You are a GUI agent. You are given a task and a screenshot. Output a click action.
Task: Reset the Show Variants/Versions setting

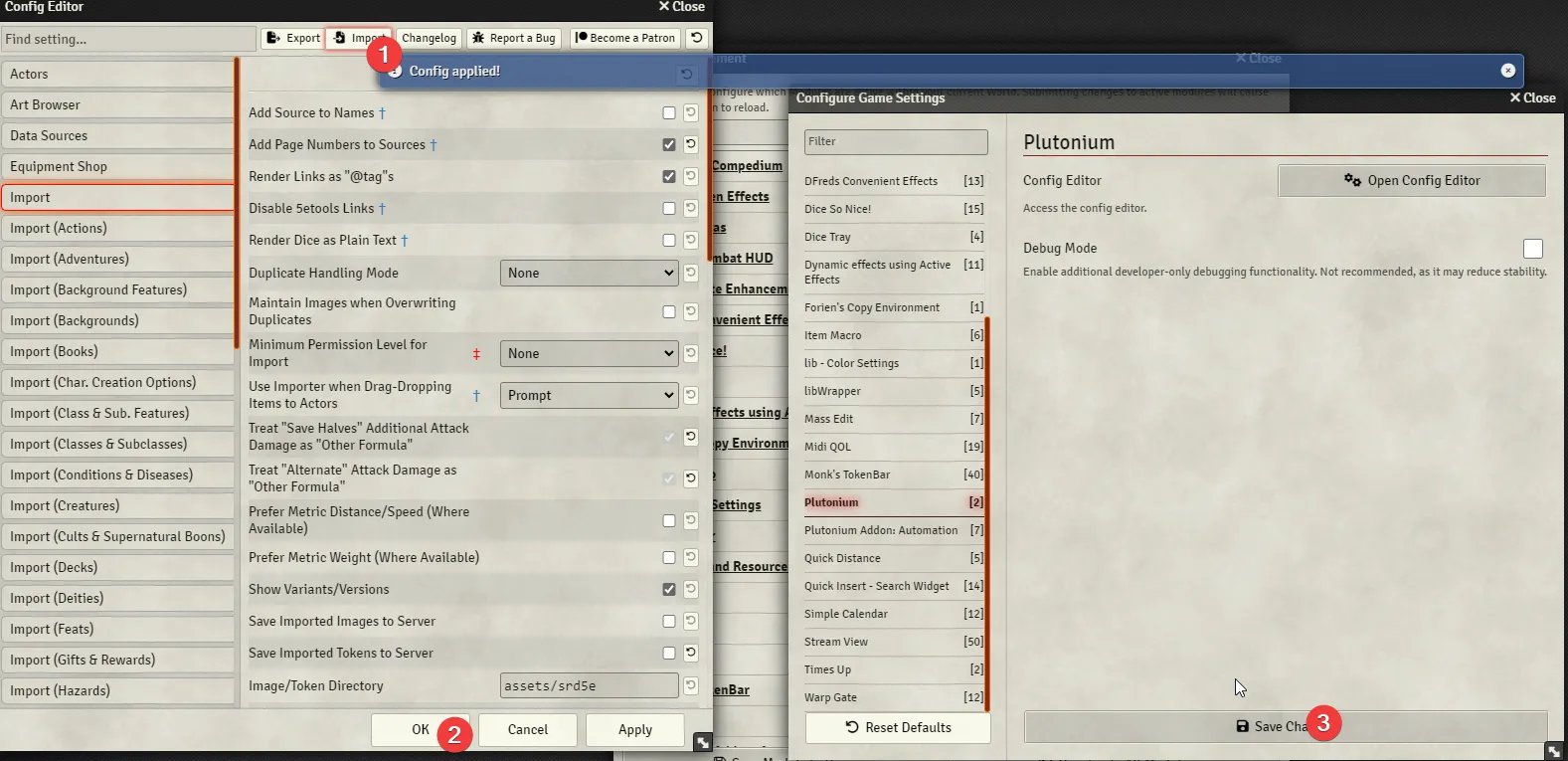[x=691, y=589]
